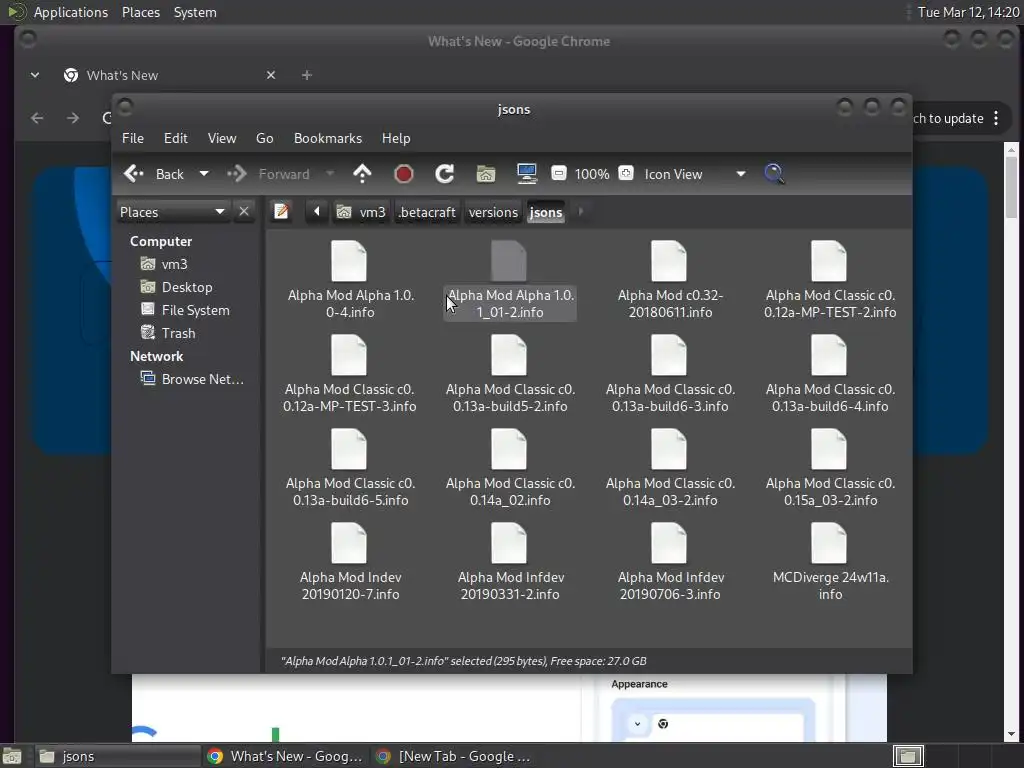Select file Alpha Mod Classic c0.13a-build5-2.info
Image resolution: width=1024 pixels, height=768 pixels.
509,374
